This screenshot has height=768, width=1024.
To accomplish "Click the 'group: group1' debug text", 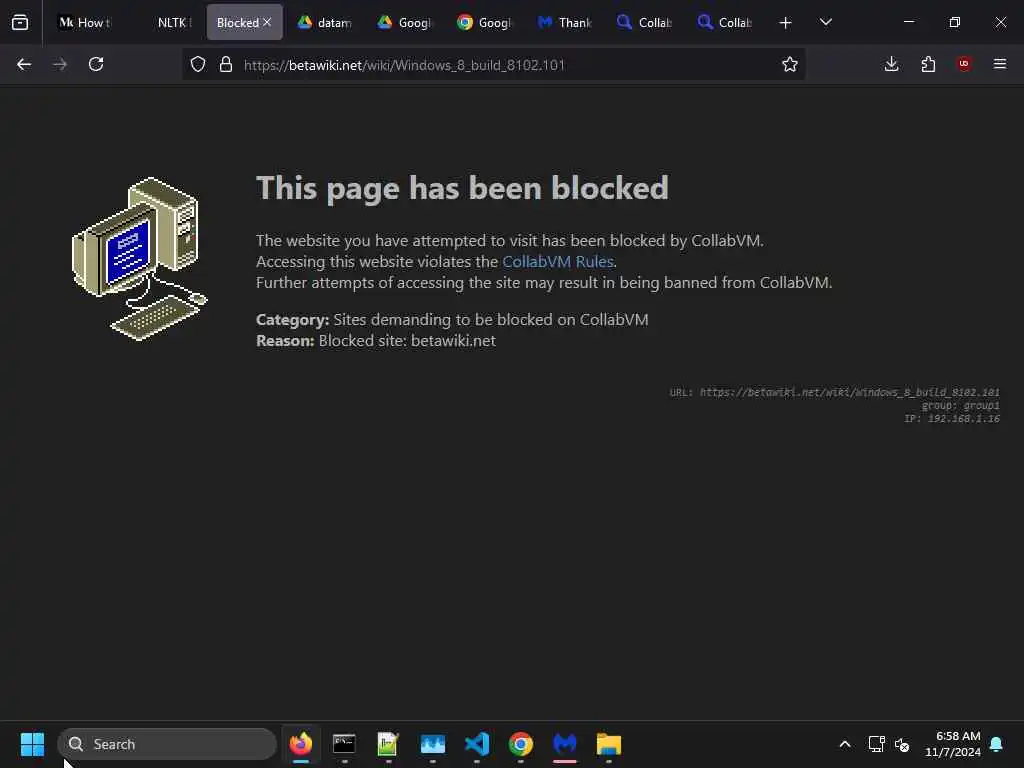I will tap(960, 406).
